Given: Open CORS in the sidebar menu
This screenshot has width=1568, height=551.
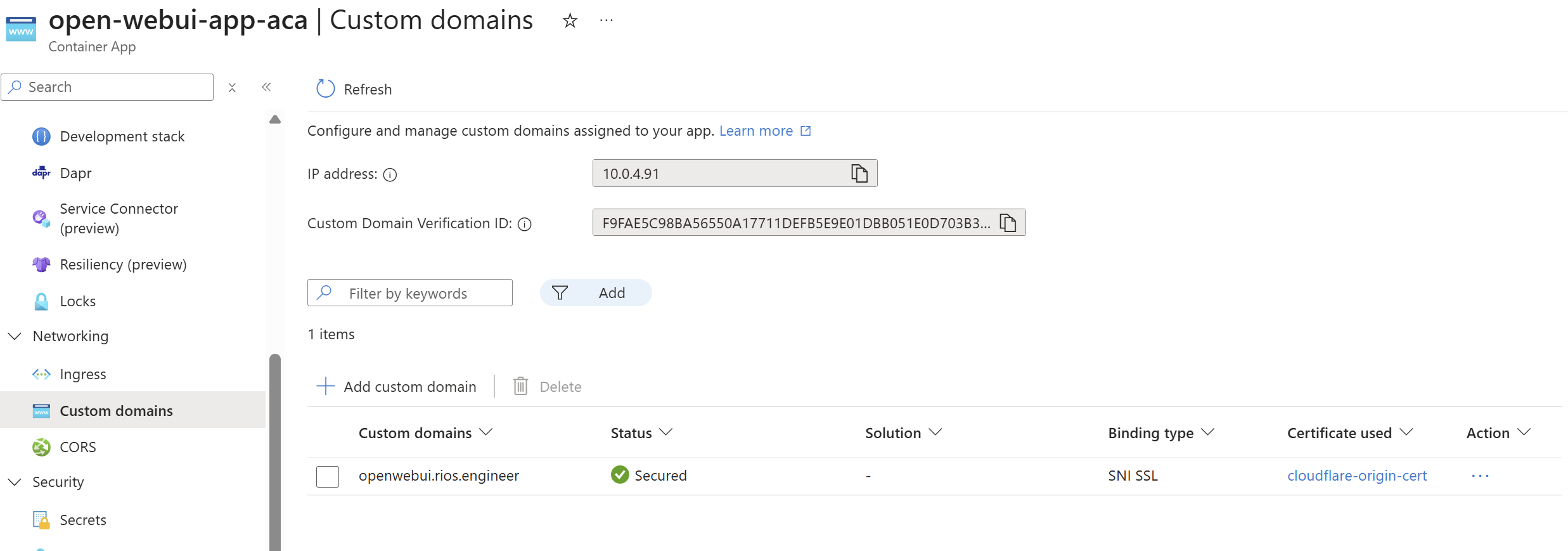Looking at the screenshot, I should pyautogui.click(x=77, y=447).
